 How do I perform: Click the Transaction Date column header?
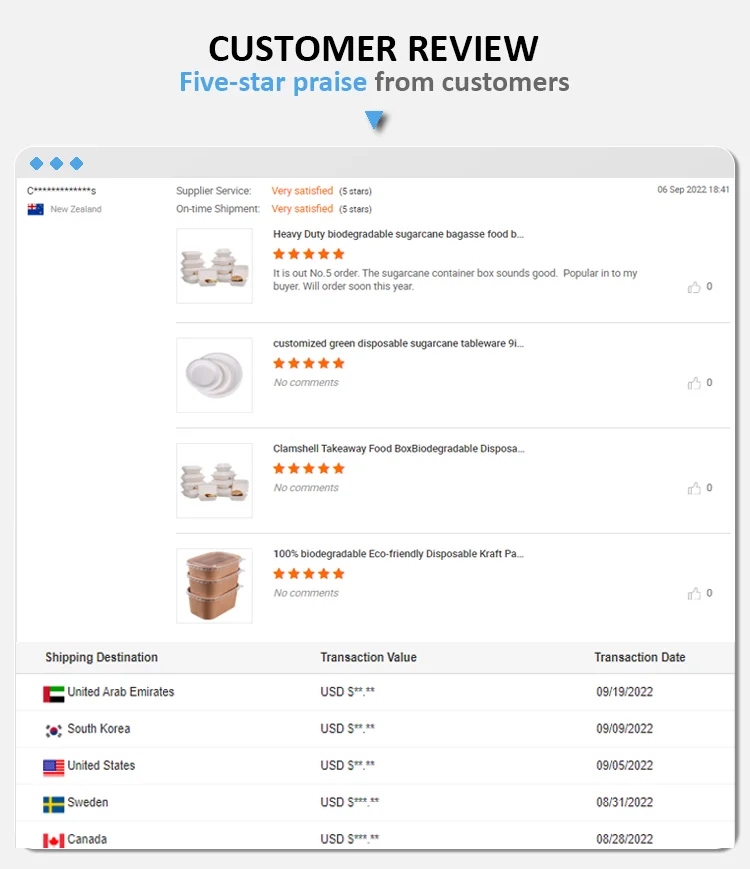point(640,657)
